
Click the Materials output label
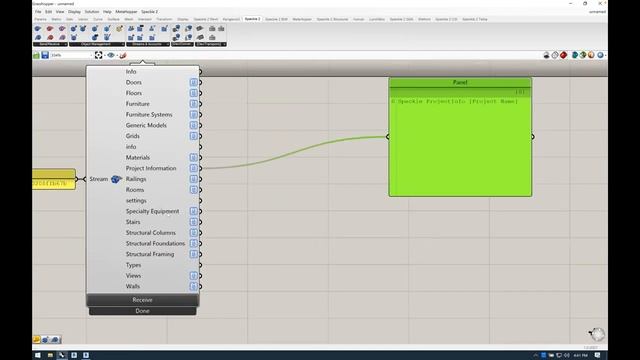(138, 158)
